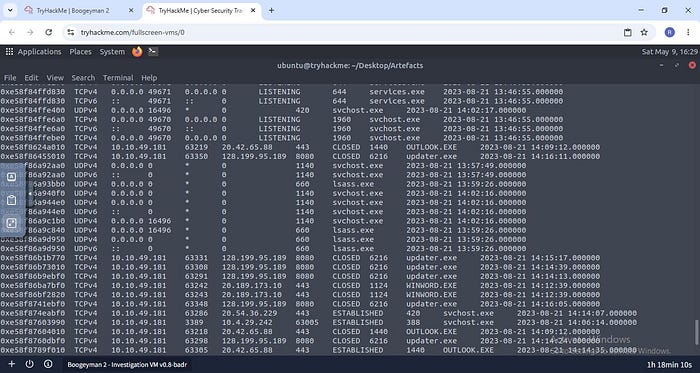Open the Applications grid icon
Screen dimensions: 700x373
click(9, 52)
